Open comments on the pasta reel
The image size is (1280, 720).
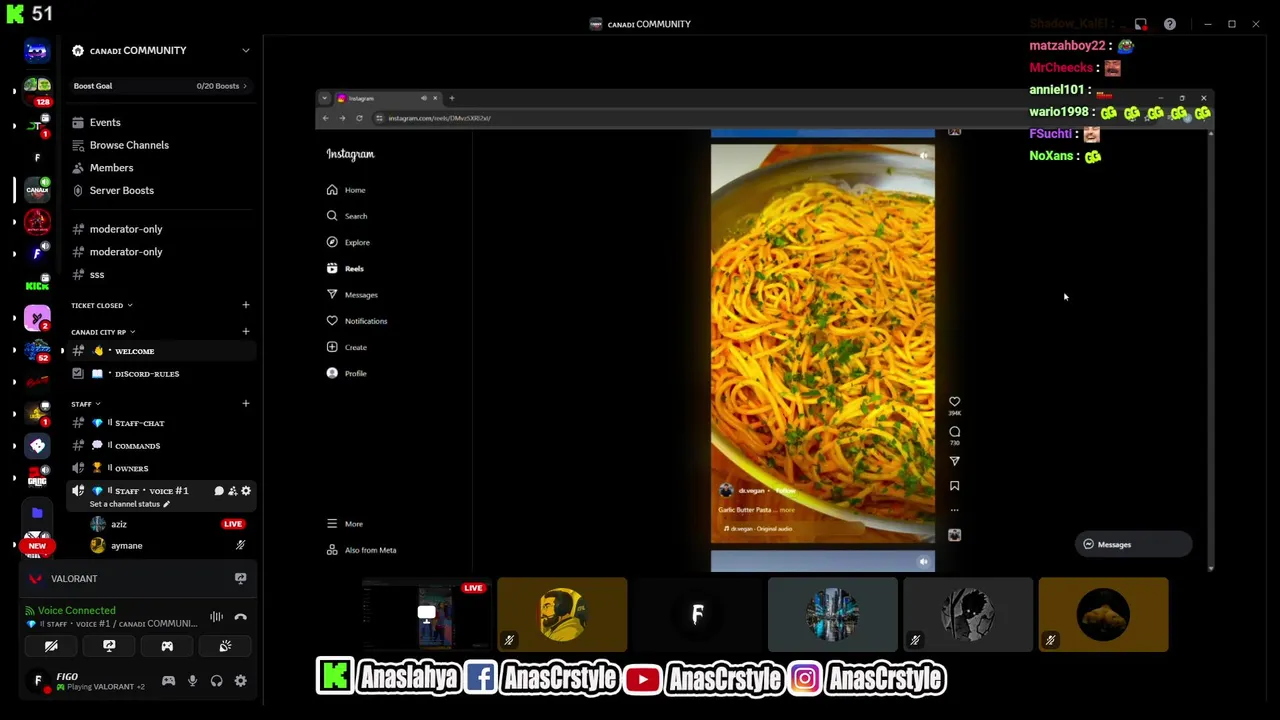click(954, 432)
